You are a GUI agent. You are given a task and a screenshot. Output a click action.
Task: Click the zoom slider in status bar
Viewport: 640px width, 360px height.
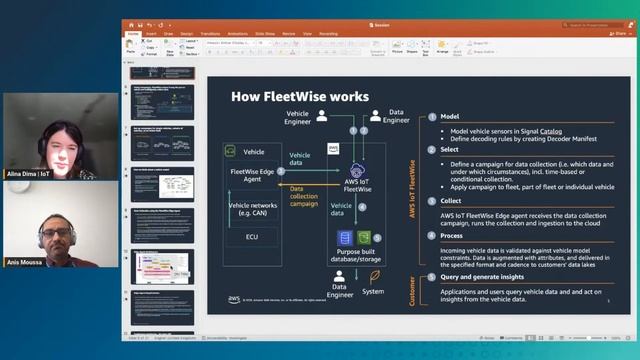(x=589, y=338)
